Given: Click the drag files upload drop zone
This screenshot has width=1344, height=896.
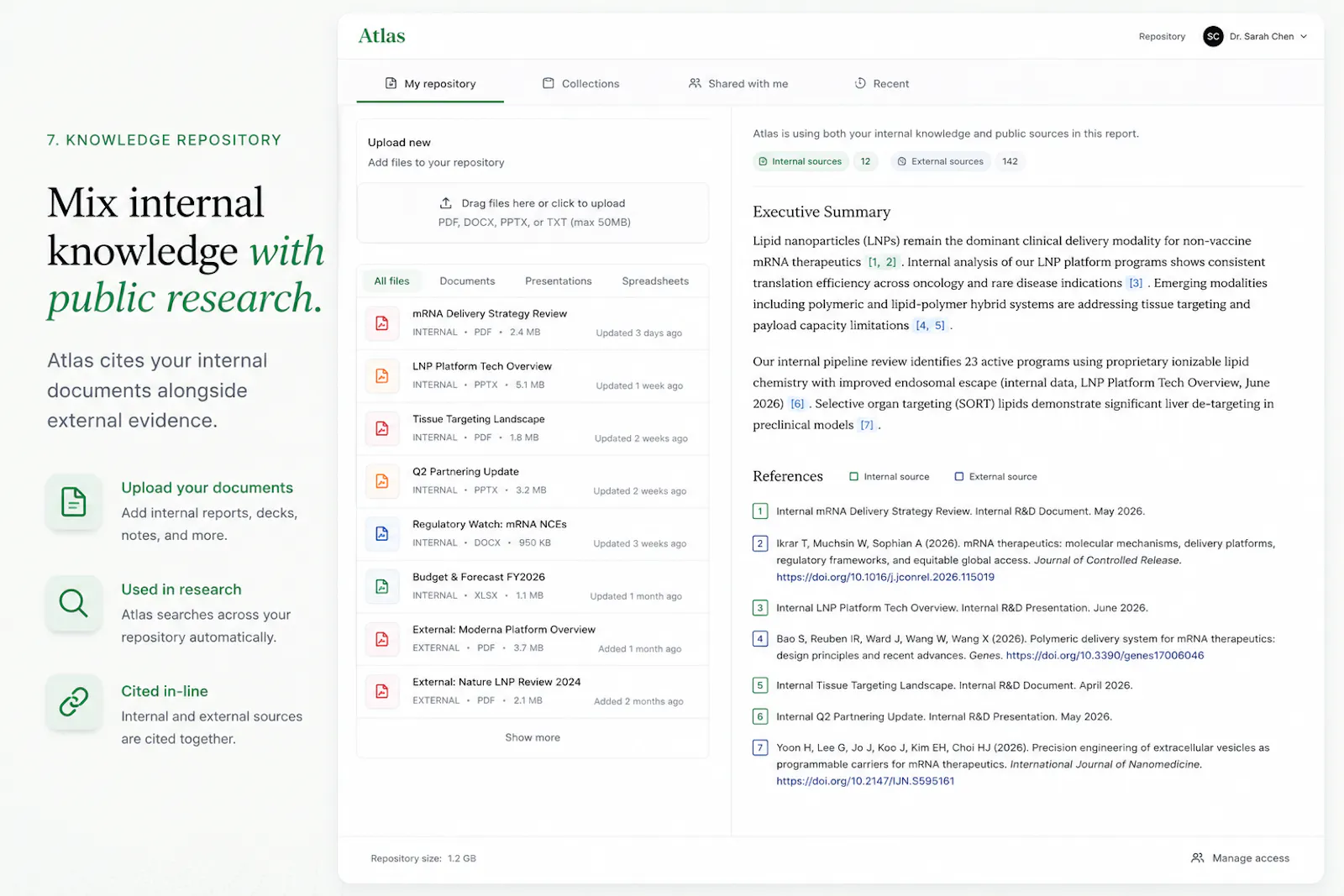Looking at the screenshot, I should pos(533,213).
